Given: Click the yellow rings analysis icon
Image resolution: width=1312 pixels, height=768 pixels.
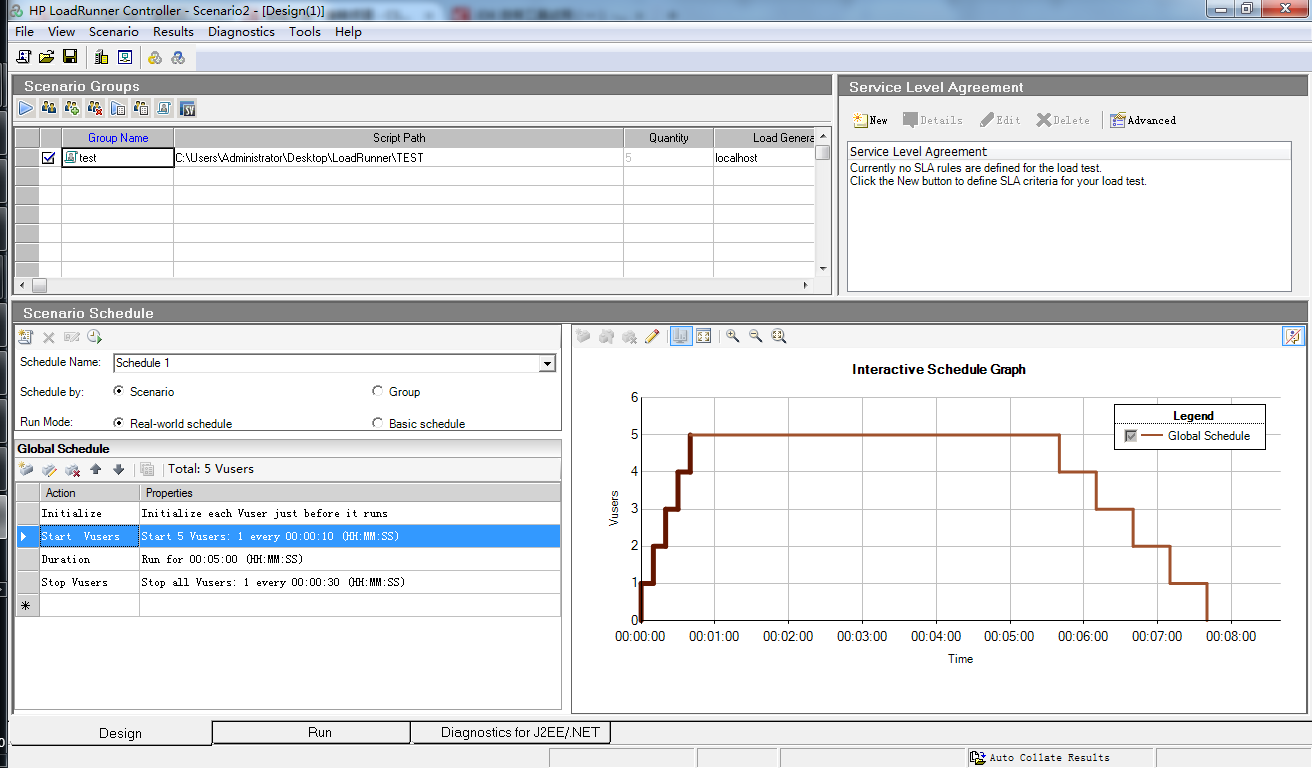Looking at the screenshot, I should (x=155, y=57).
